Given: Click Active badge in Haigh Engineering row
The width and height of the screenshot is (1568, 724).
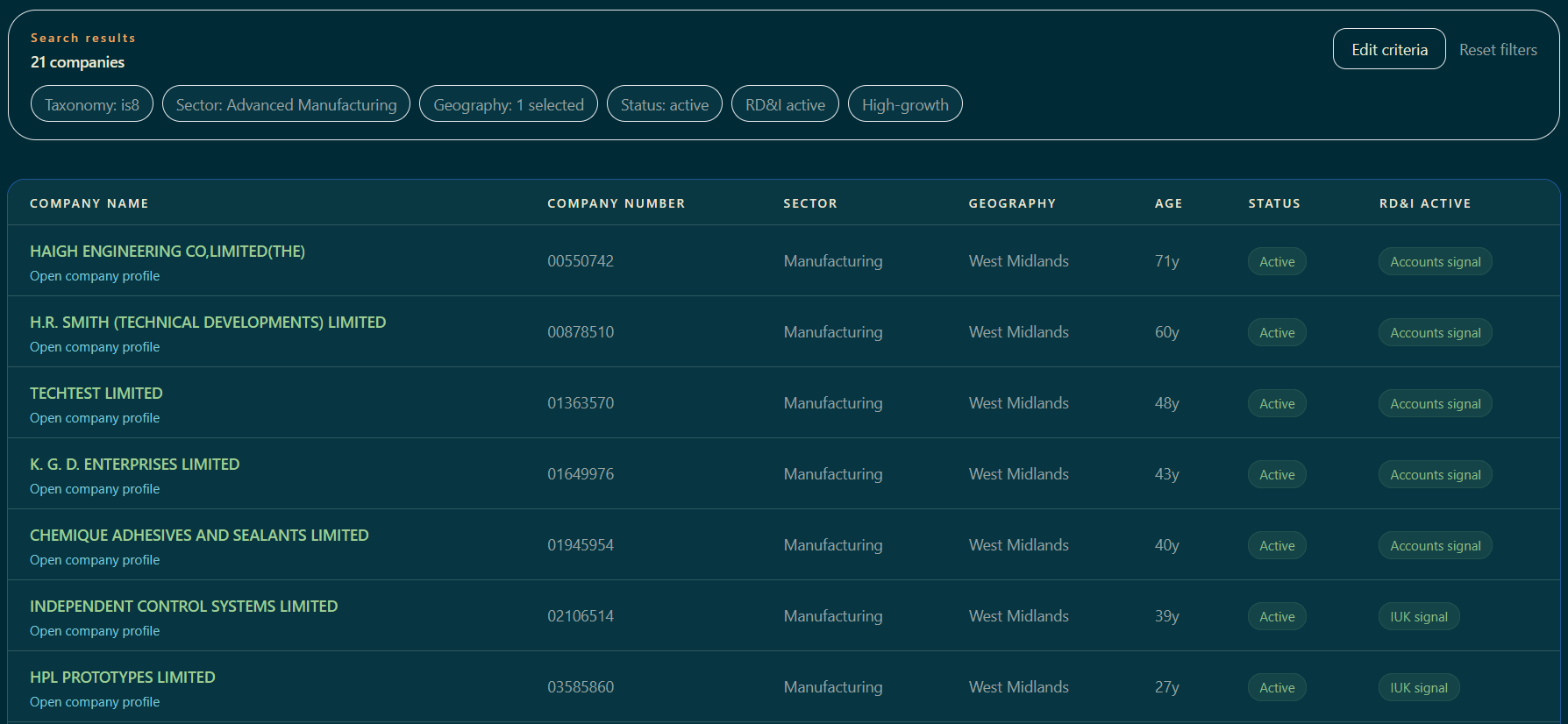Looking at the screenshot, I should pyautogui.click(x=1277, y=261).
